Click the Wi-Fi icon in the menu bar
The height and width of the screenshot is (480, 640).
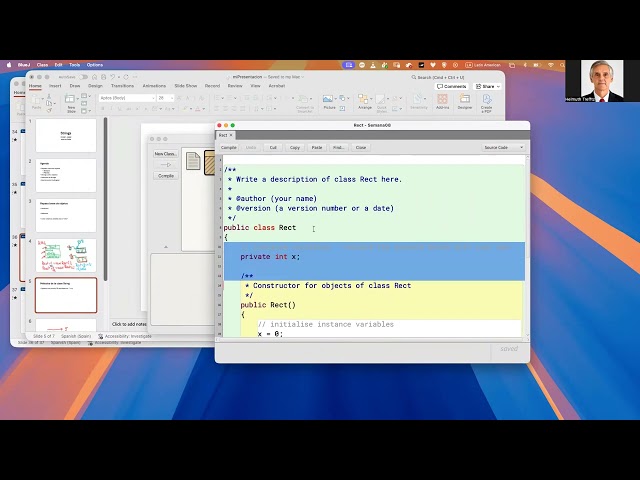[551, 65]
